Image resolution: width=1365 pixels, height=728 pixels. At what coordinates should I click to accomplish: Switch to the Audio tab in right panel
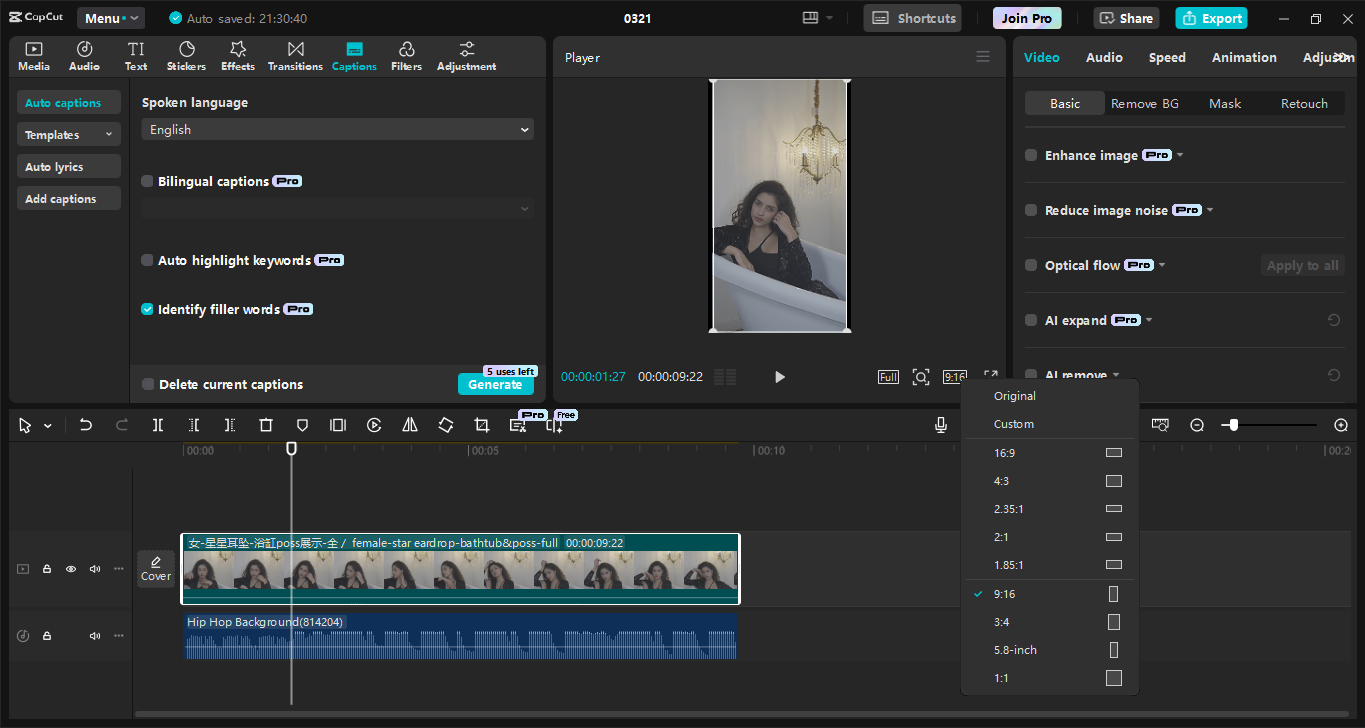tap(1103, 57)
